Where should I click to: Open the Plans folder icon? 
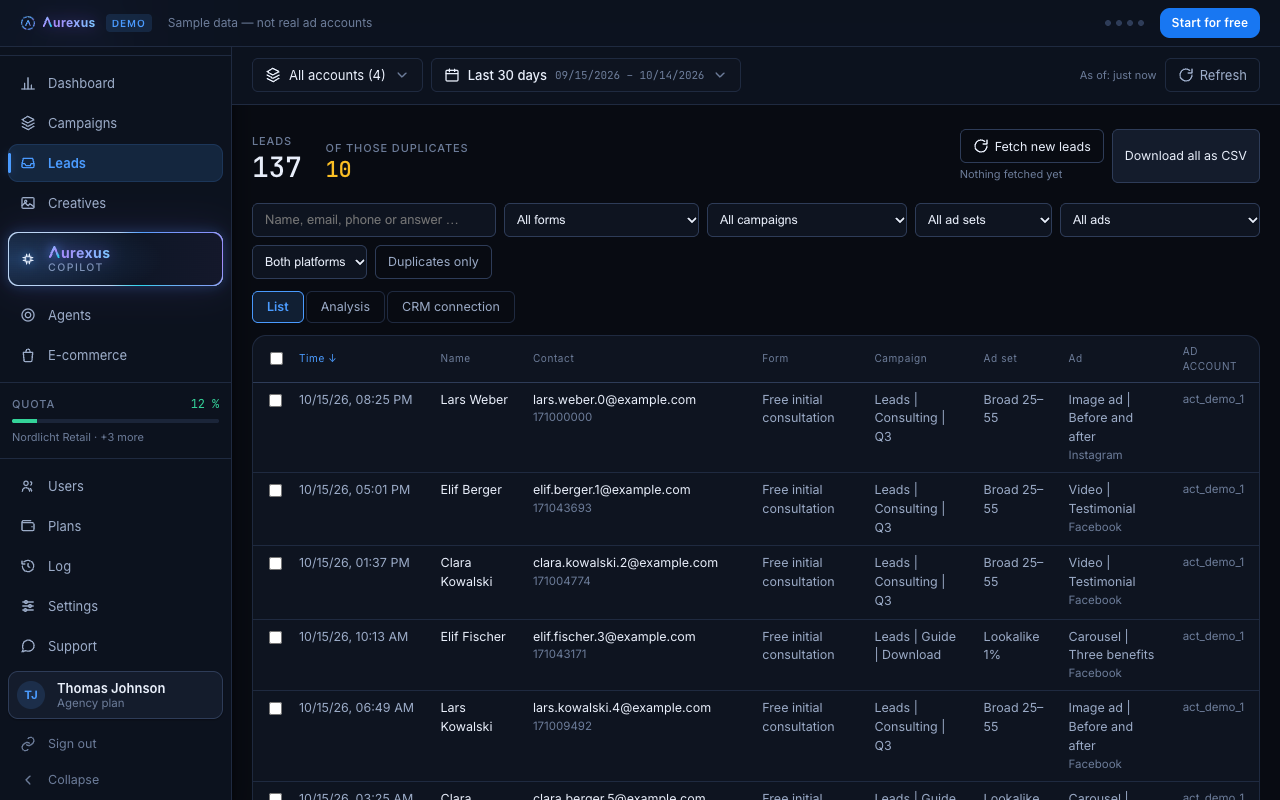[x=28, y=526]
